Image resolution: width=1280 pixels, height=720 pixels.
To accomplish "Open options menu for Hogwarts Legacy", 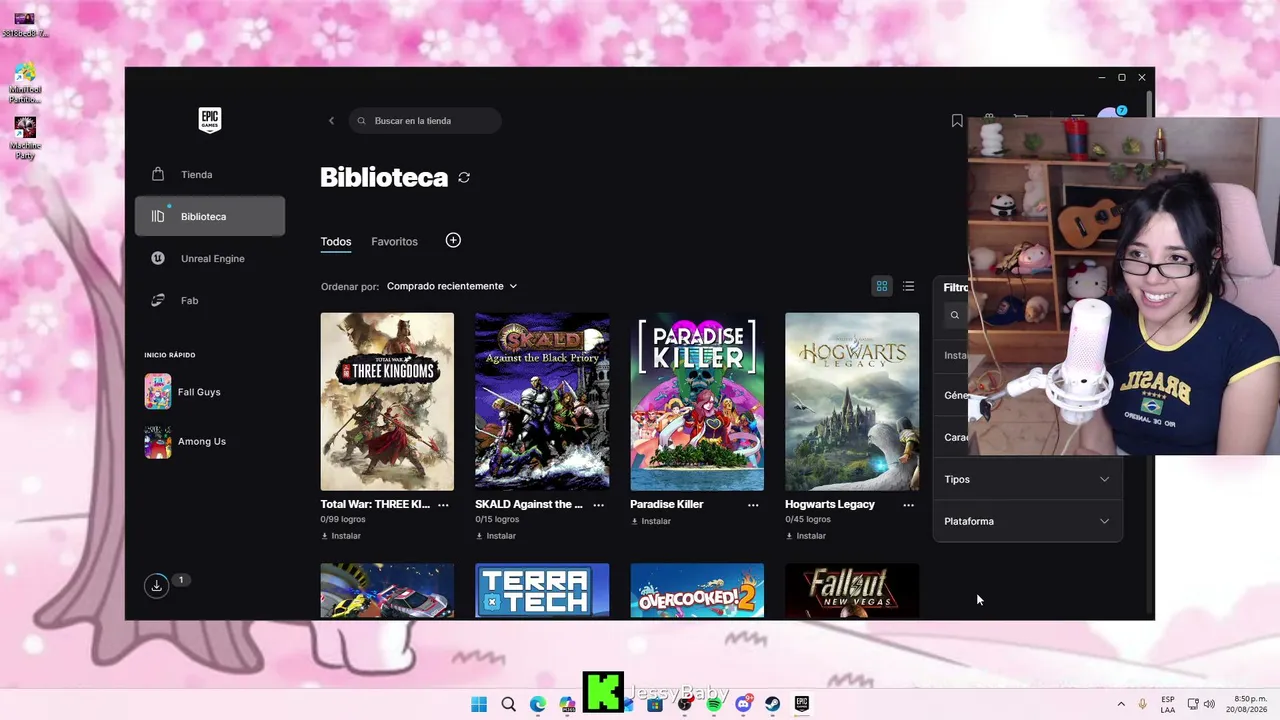I will tap(908, 505).
